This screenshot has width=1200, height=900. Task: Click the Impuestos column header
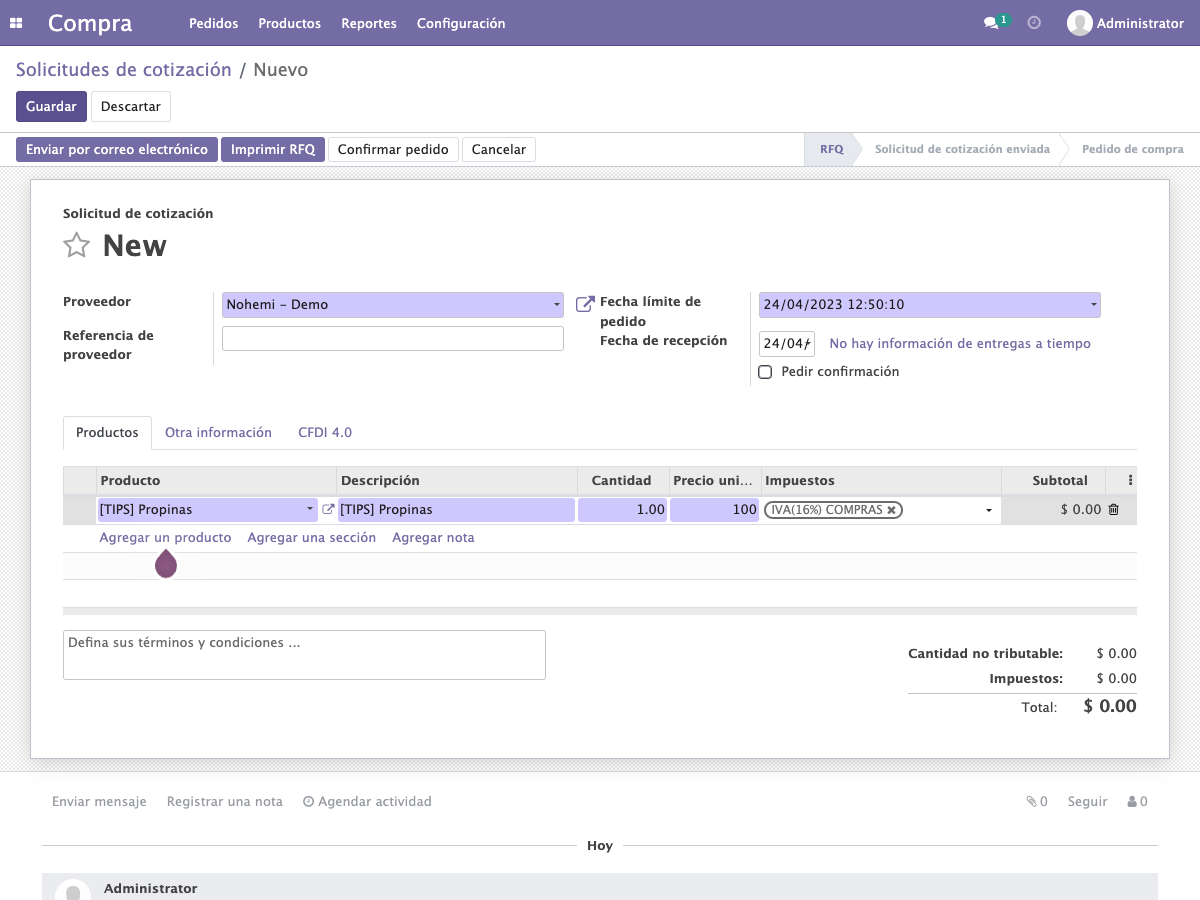pyautogui.click(x=881, y=481)
